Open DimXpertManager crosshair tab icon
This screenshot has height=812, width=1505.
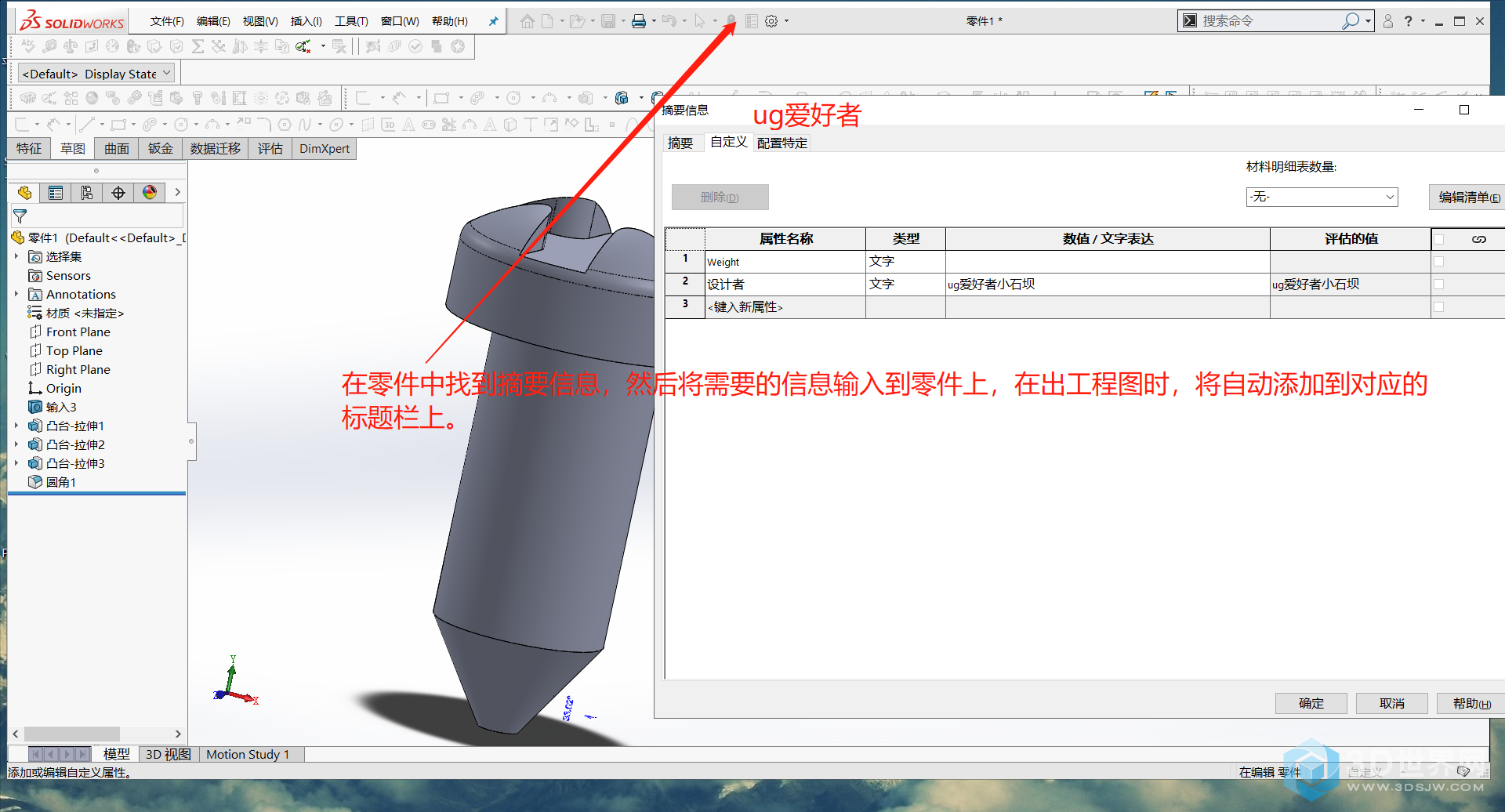tap(118, 193)
